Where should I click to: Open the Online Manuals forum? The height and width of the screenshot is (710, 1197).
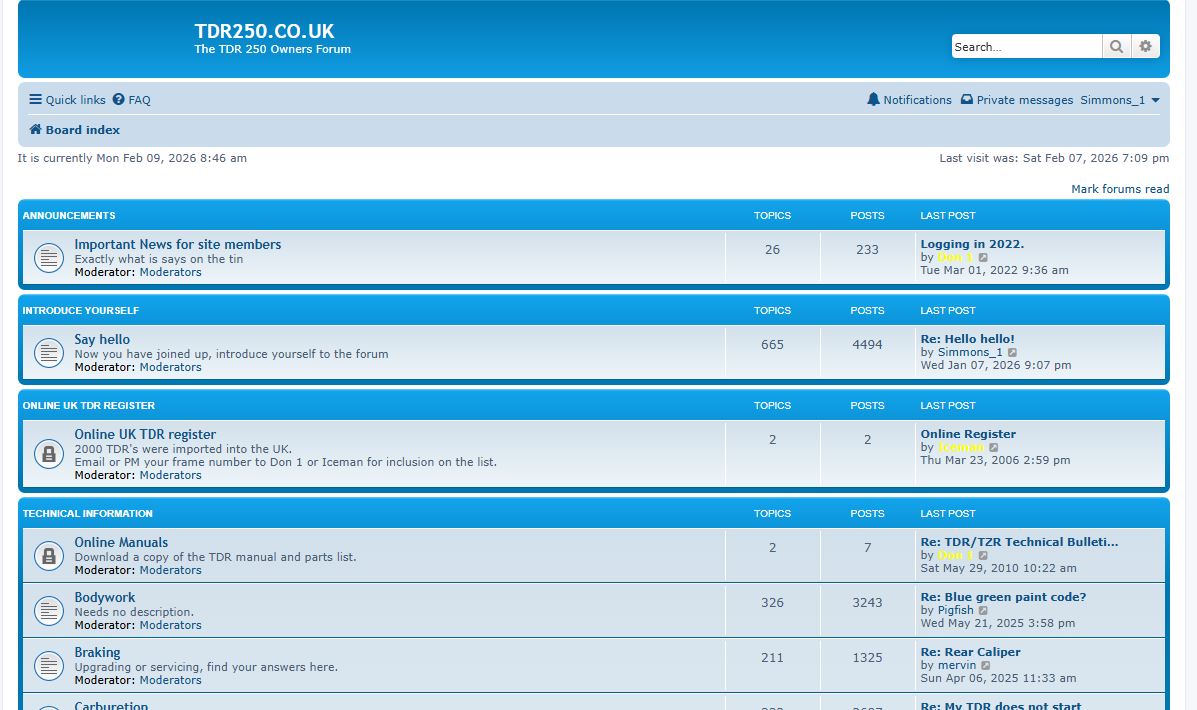121,542
